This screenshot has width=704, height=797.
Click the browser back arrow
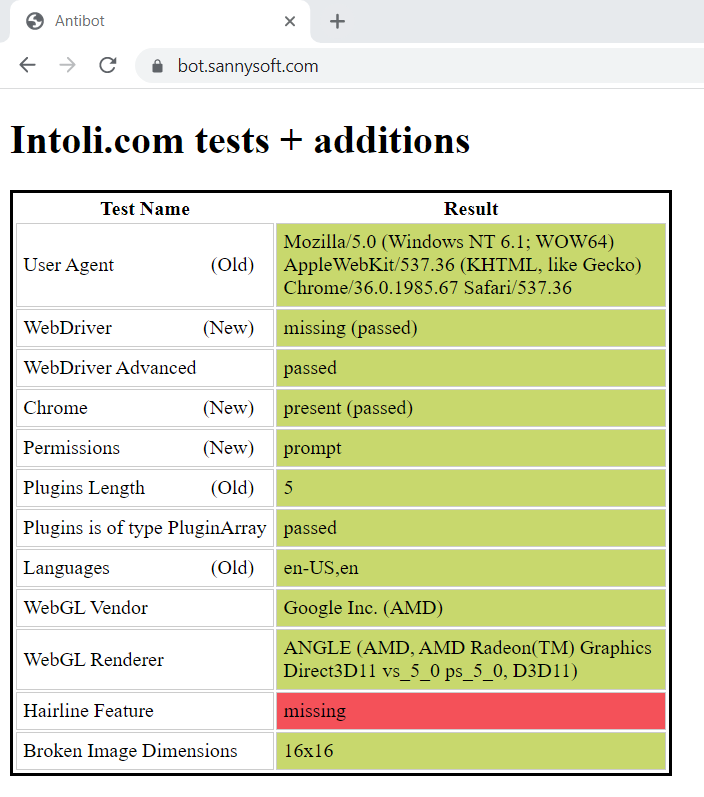click(x=27, y=65)
